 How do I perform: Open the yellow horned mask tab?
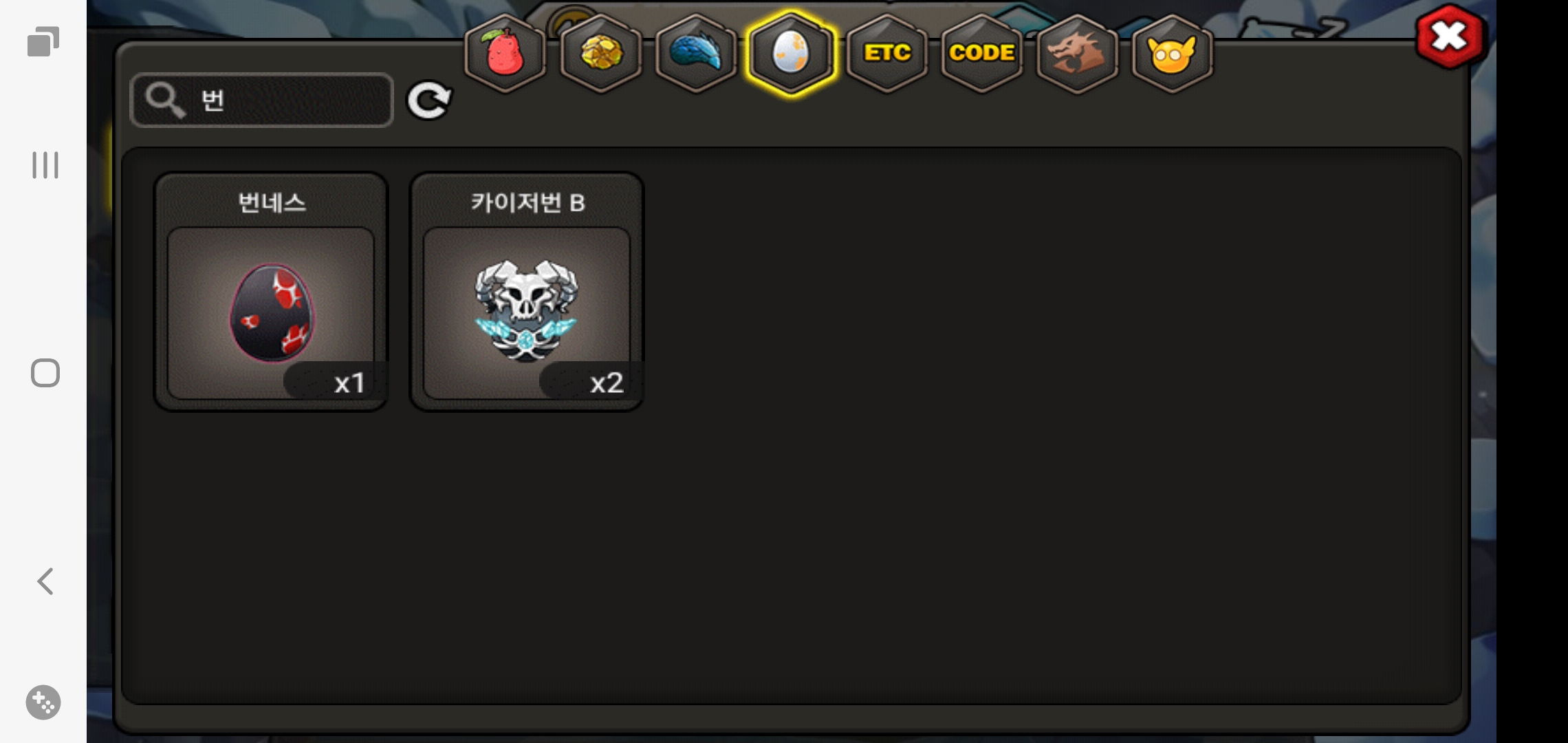click(1172, 54)
